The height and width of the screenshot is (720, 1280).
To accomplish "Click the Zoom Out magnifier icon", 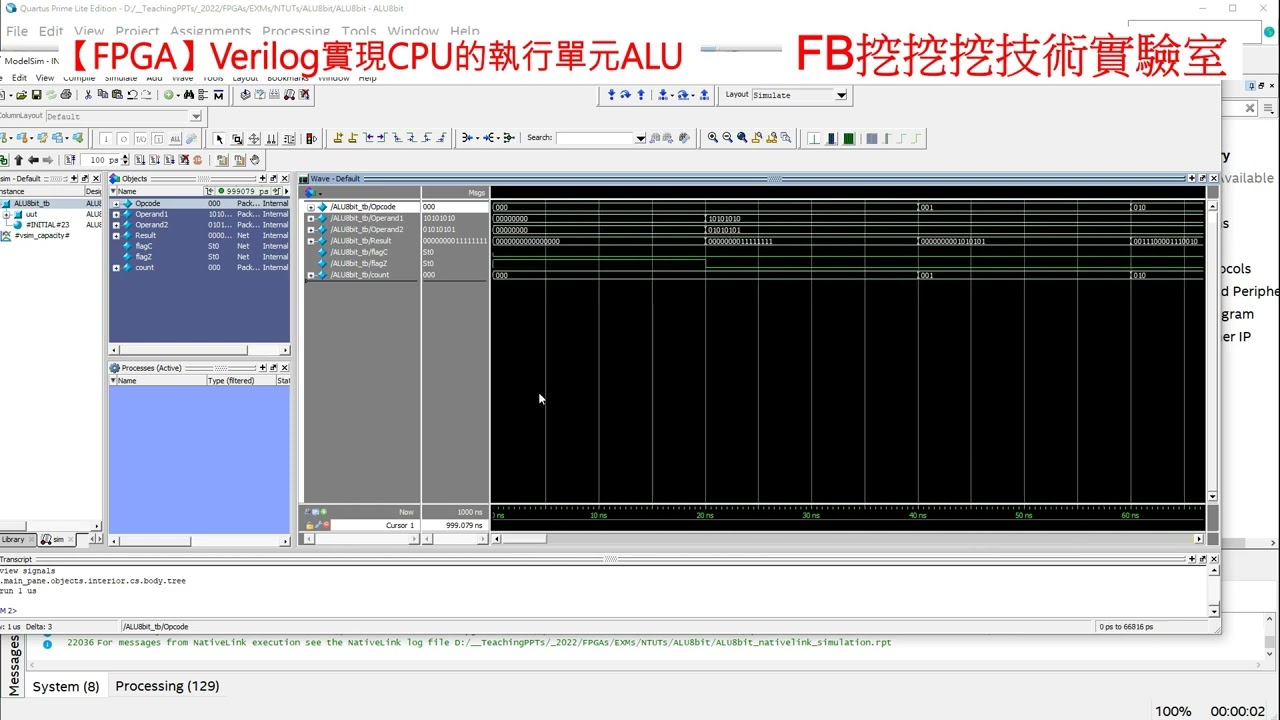I will [727, 138].
